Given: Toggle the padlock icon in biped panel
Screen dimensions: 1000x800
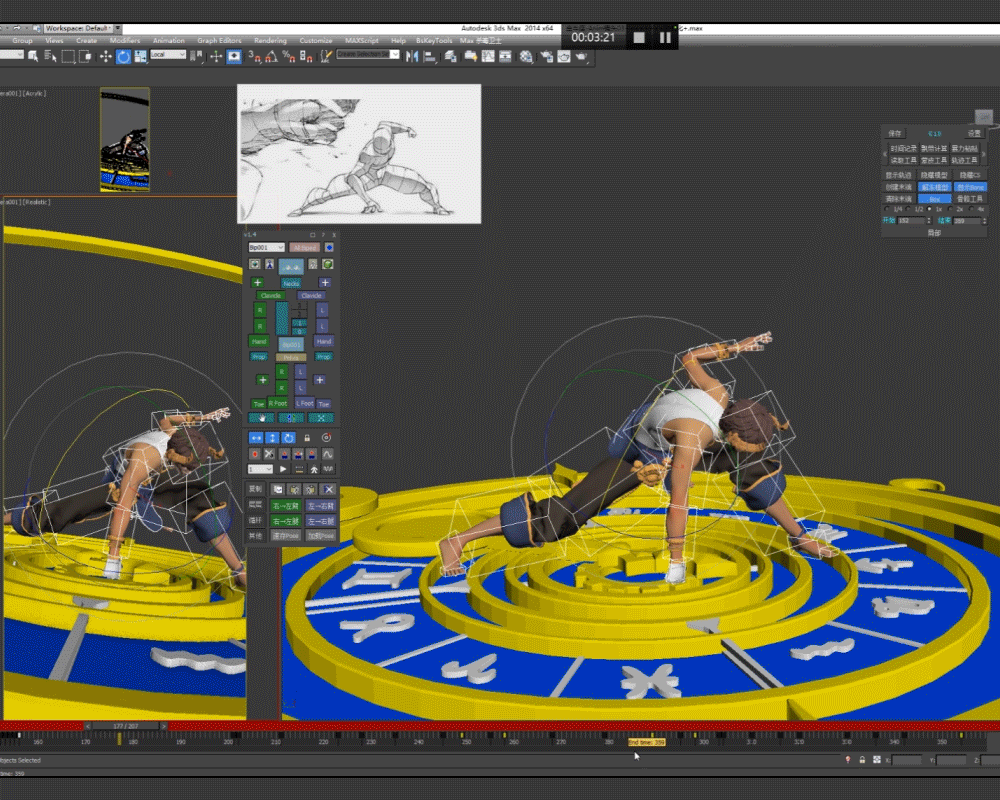Looking at the screenshot, I should tap(307, 438).
